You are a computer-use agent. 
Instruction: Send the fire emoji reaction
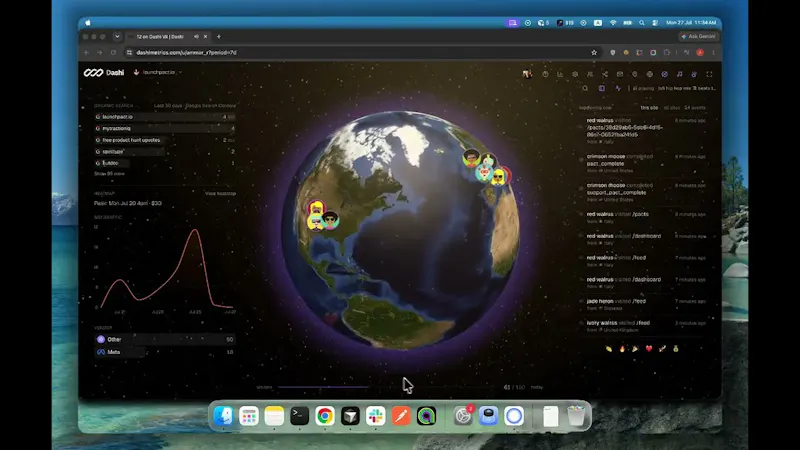click(x=622, y=349)
